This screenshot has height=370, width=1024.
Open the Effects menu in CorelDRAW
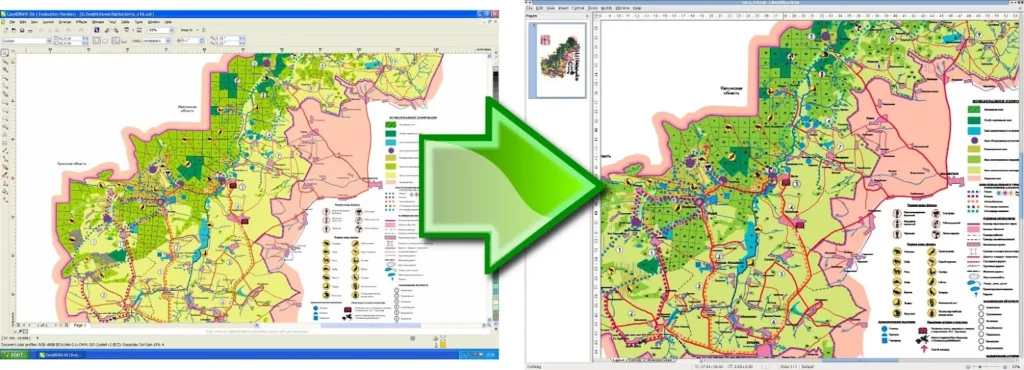click(x=82, y=22)
